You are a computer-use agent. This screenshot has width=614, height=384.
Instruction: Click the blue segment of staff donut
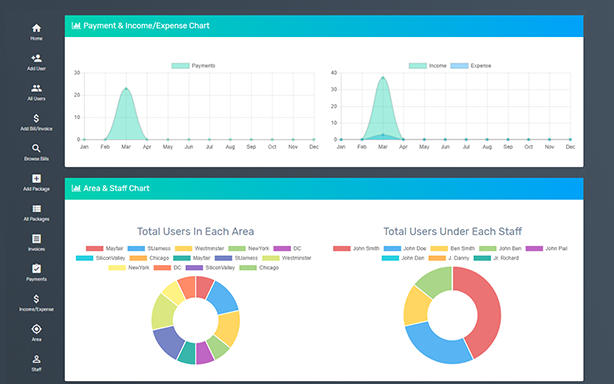(435, 344)
